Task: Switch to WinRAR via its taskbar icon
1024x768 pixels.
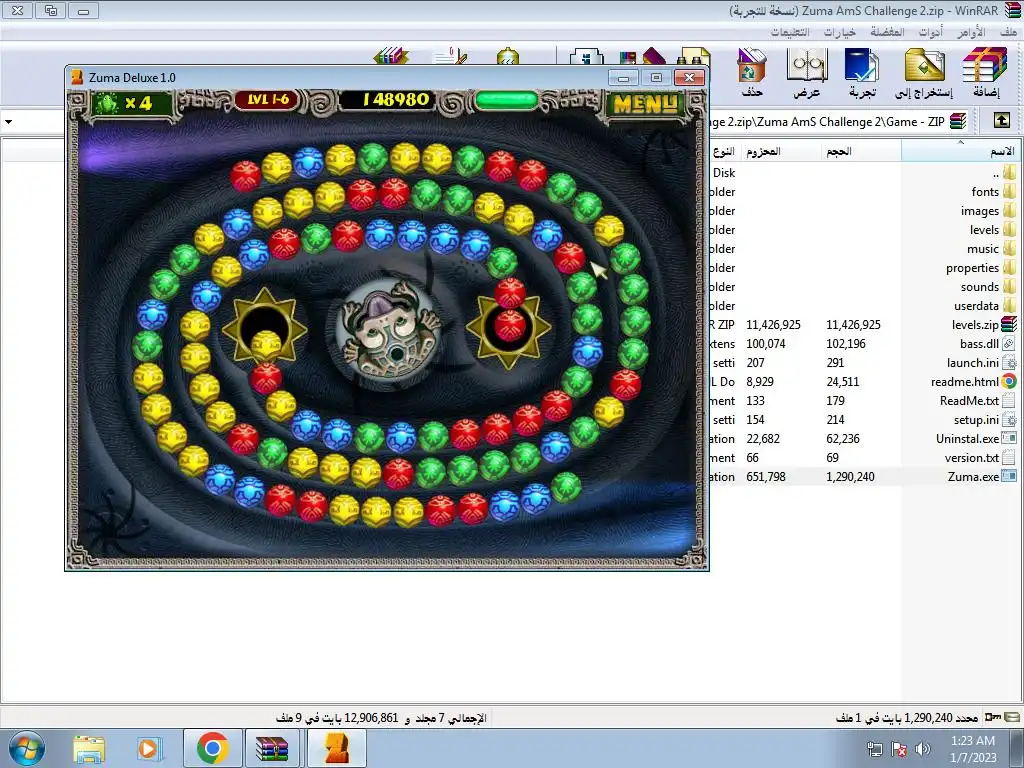Action: 272,748
